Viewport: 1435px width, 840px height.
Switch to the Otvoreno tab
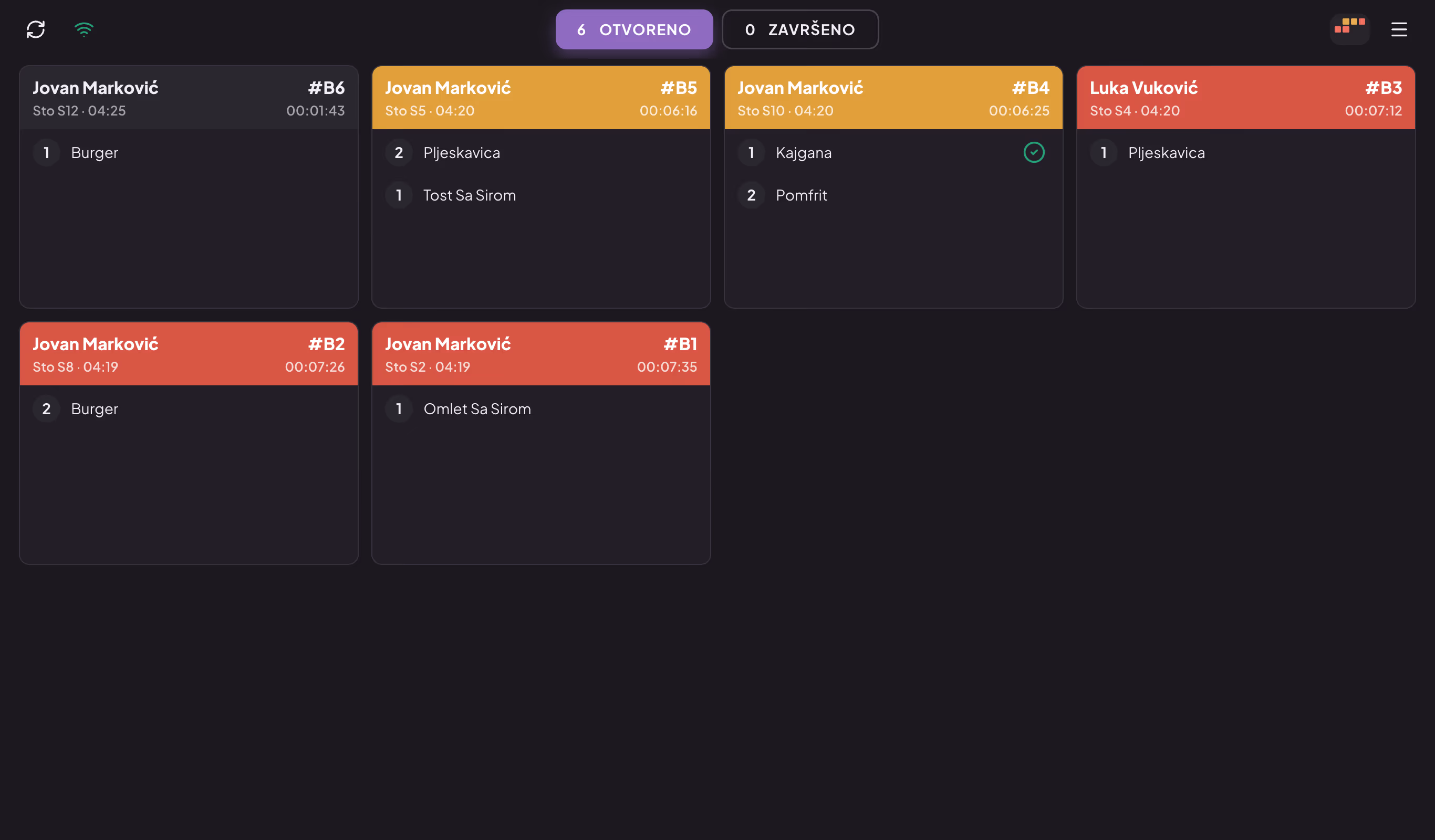tap(634, 29)
